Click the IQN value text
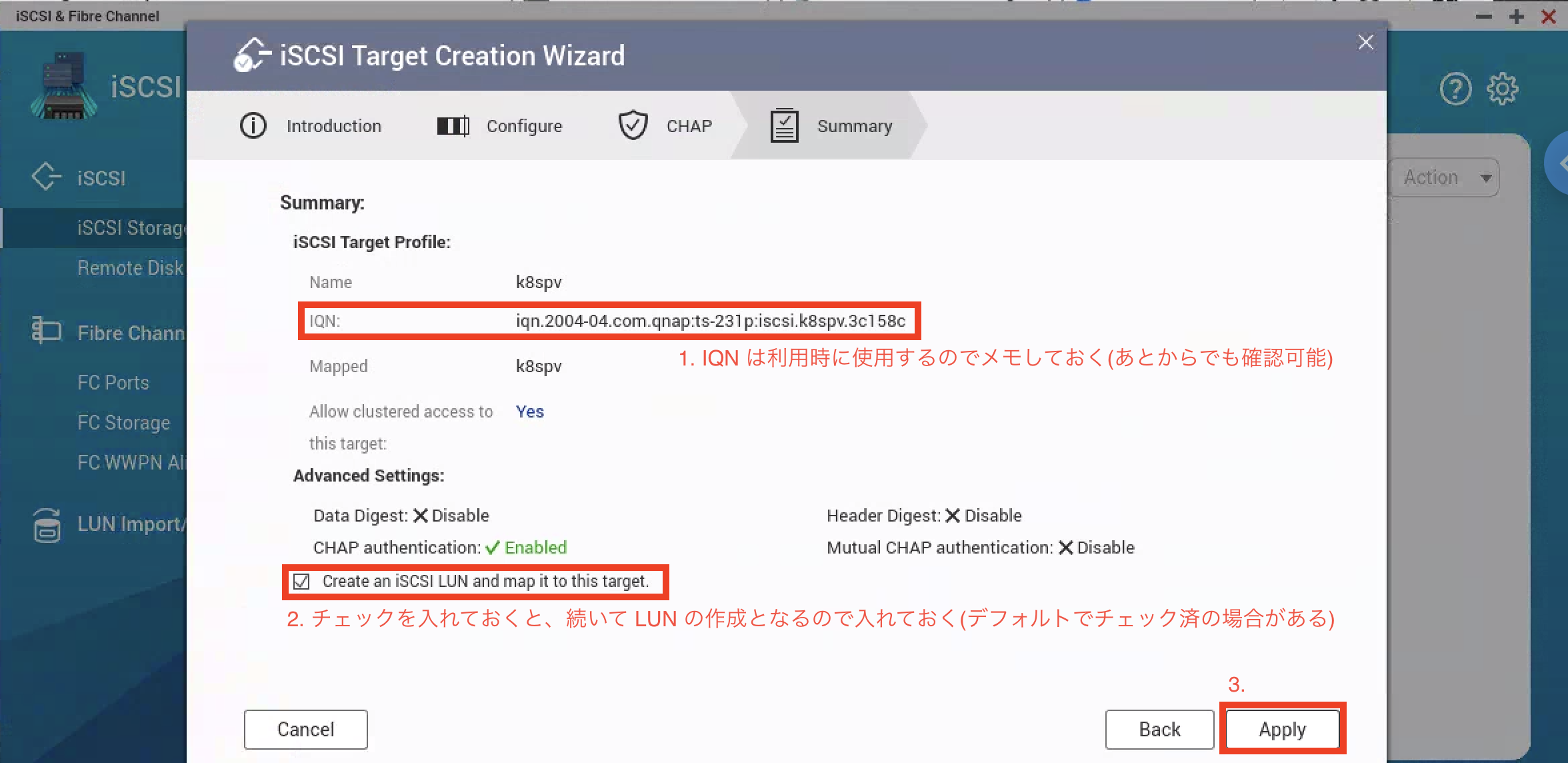 tap(711, 321)
